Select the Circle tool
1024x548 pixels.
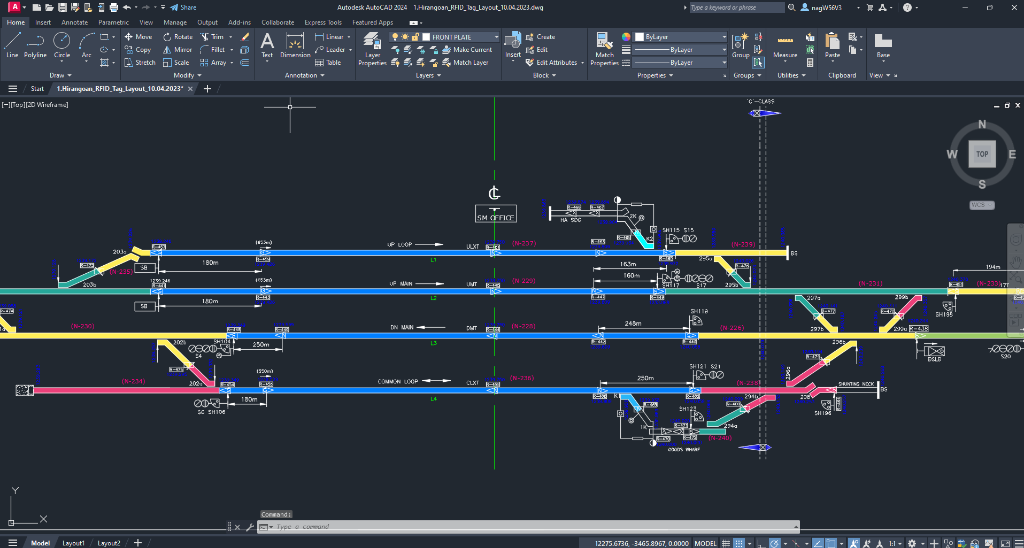pyautogui.click(x=61, y=46)
